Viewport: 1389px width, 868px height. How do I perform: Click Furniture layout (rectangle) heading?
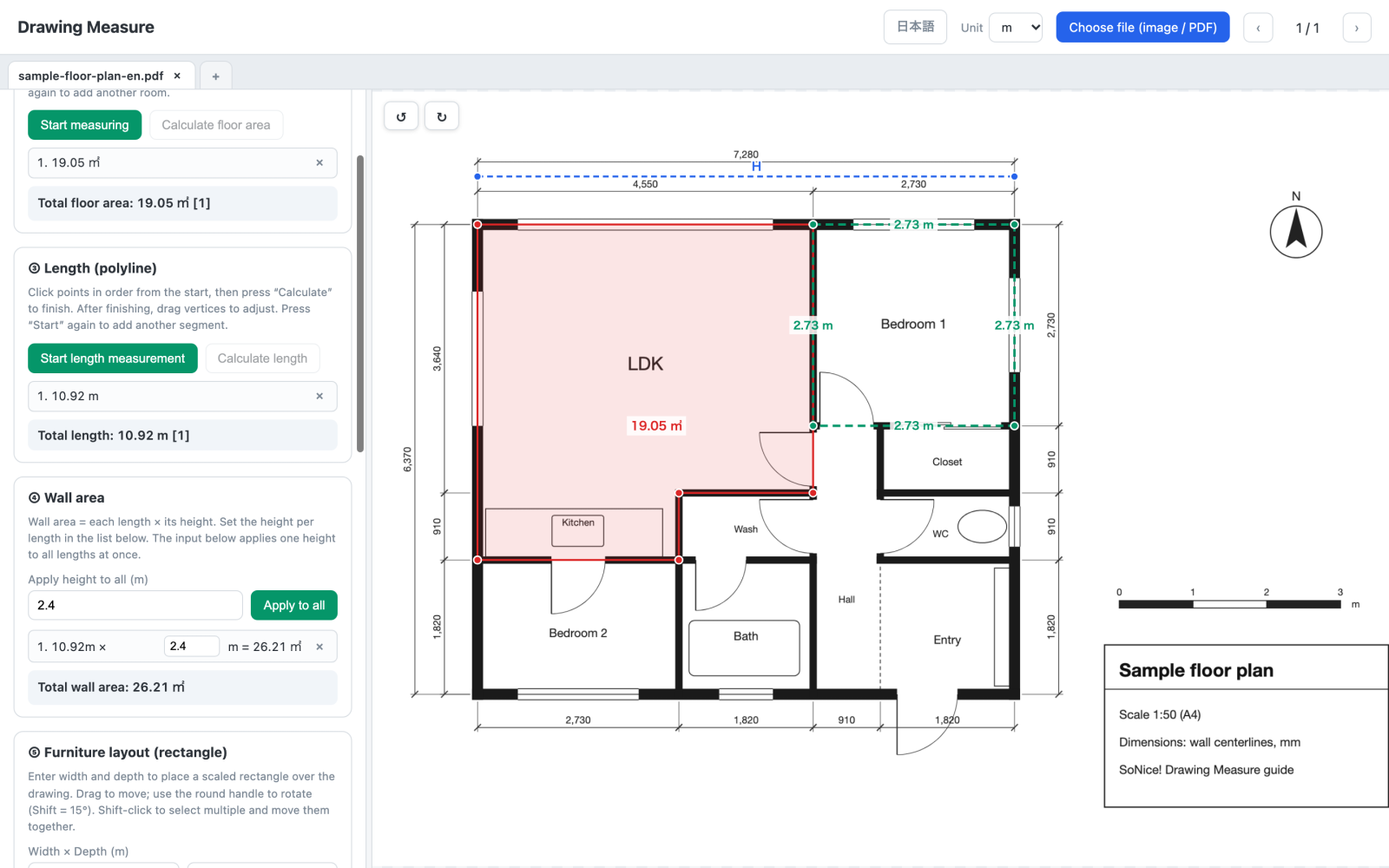128,753
